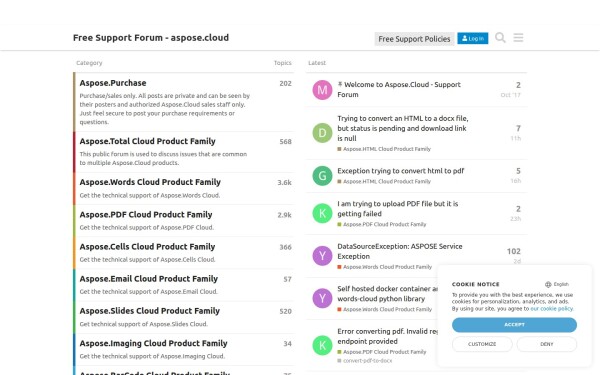Image resolution: width=600 pixels, height=375 pixels.
Task: Open Aspose.Words Cloud Product Family category
Action: pos(150,182)
